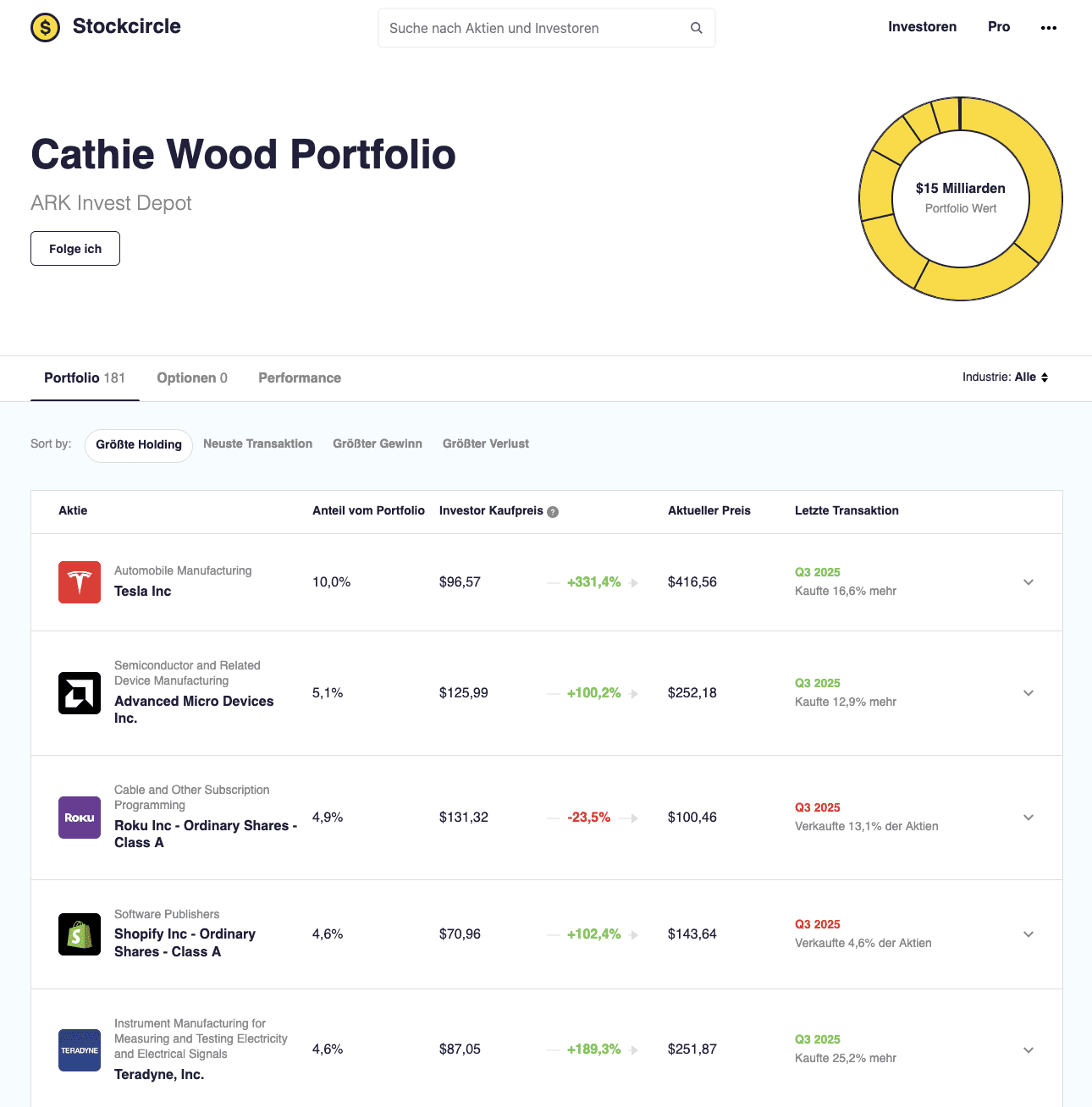Click the Advanced Micro Devices logo
Image resolution: width=1092 pixels, height=1107 pixels.
(x=79, y=693)
